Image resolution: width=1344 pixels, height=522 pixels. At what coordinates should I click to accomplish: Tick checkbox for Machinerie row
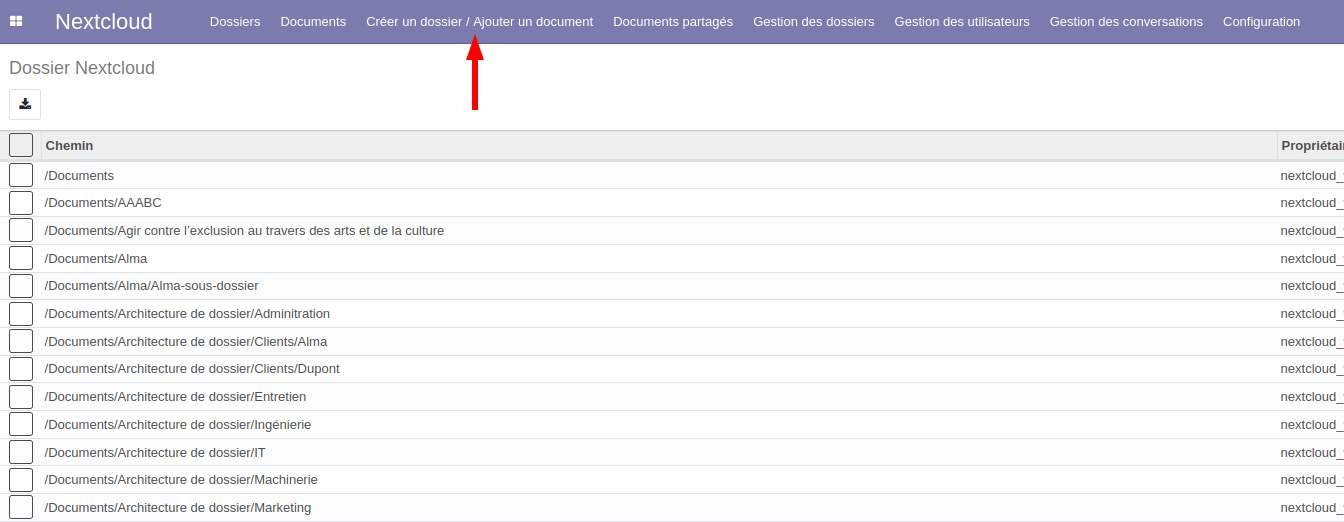21,480
